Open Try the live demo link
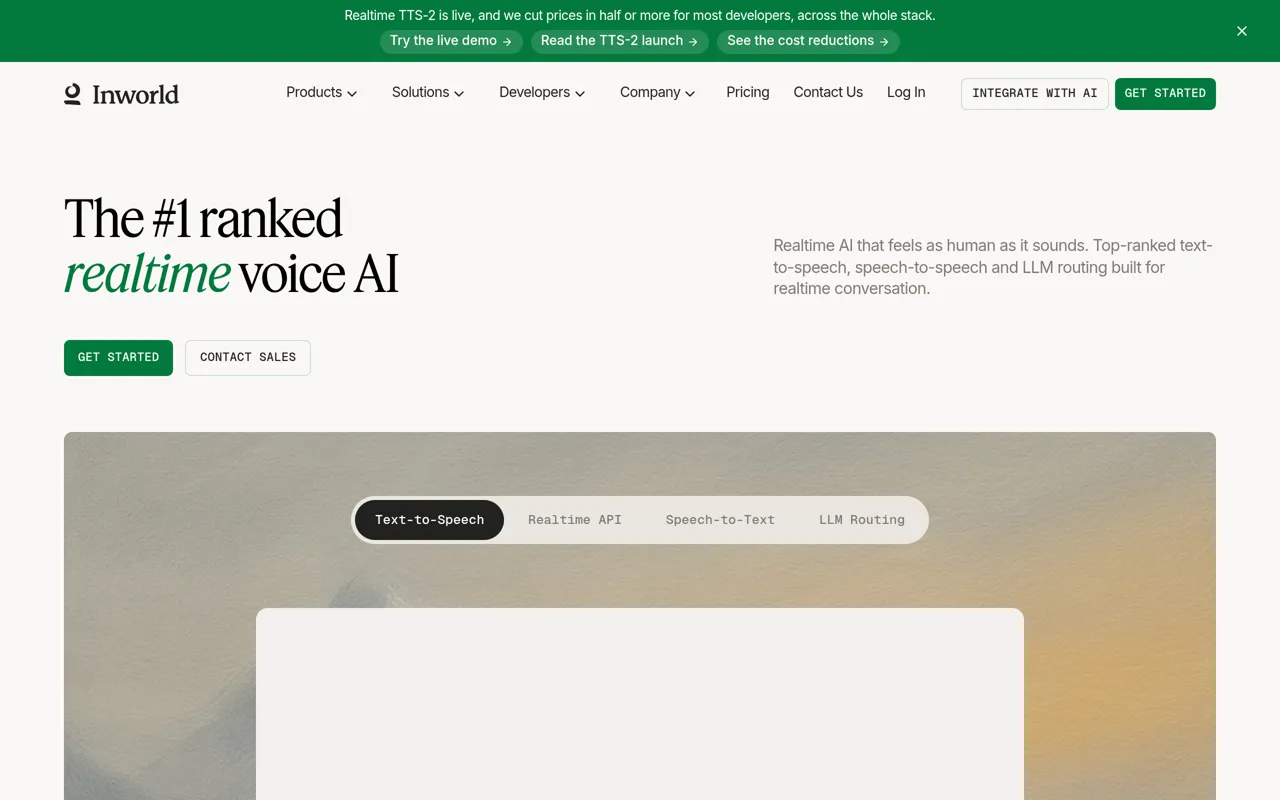This screenshot has height=800, width=1280. 451,41
